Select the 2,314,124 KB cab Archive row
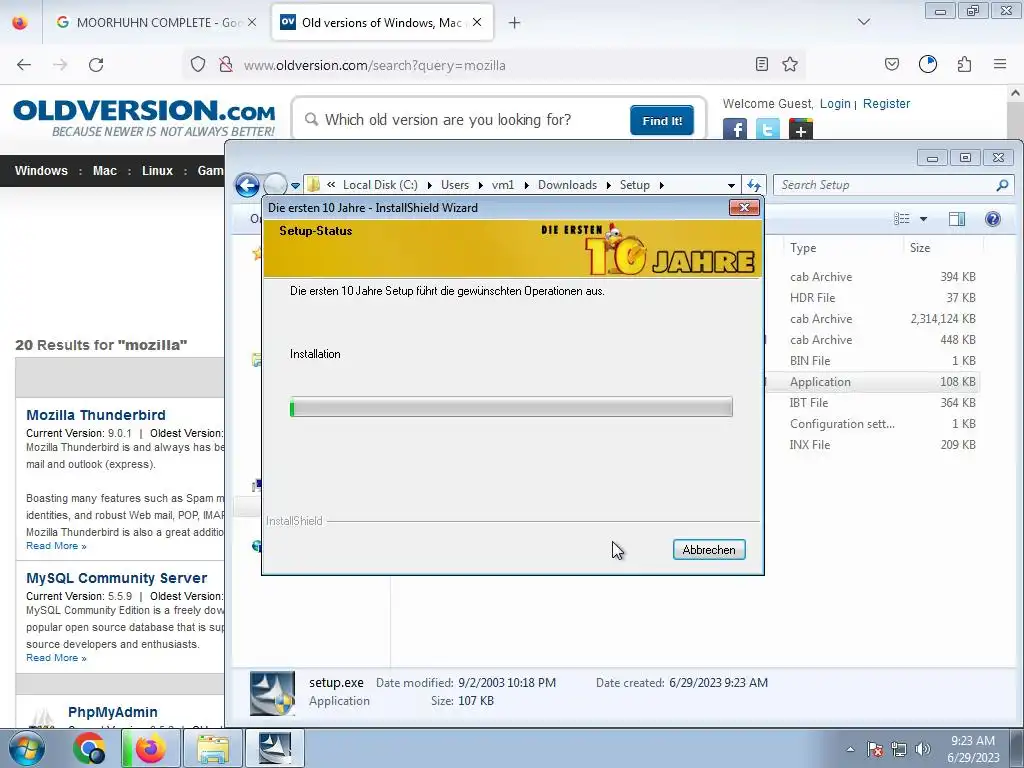 (x=872, y=319)
